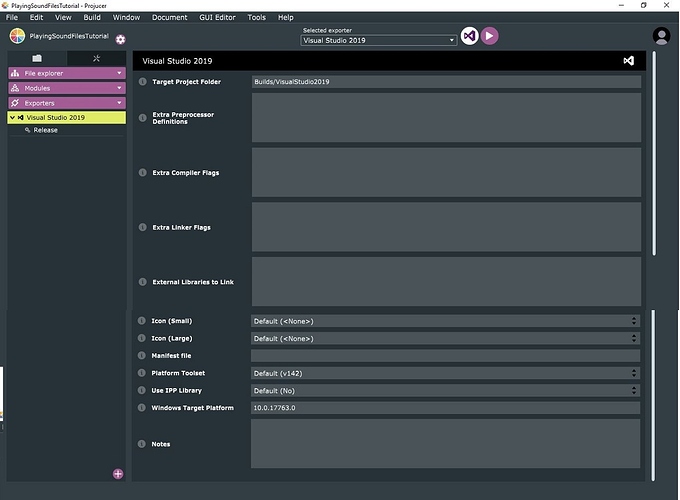Click the Exporters panel icon

[x=15, y=103]
